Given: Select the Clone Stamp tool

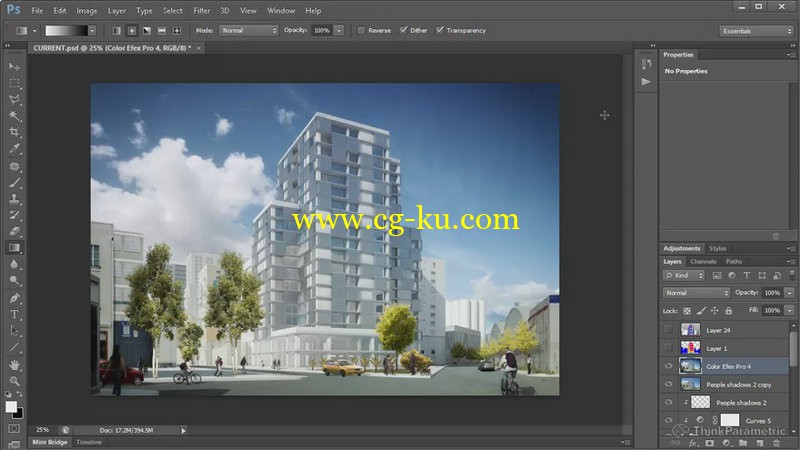Looking at the screenshot, I should tap(14, 198).
